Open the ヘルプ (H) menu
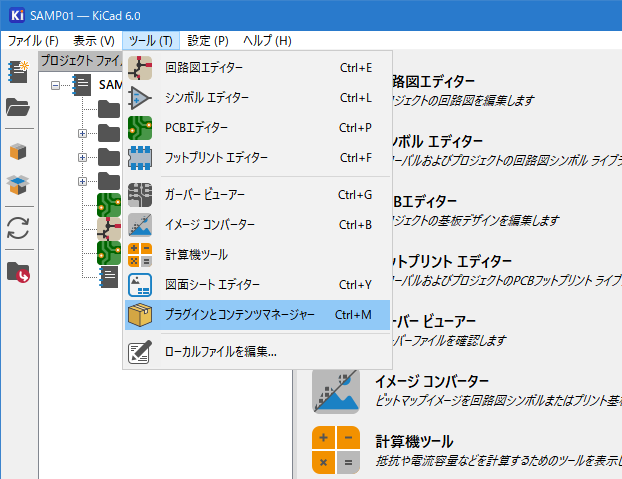 [x=267, y=40]
